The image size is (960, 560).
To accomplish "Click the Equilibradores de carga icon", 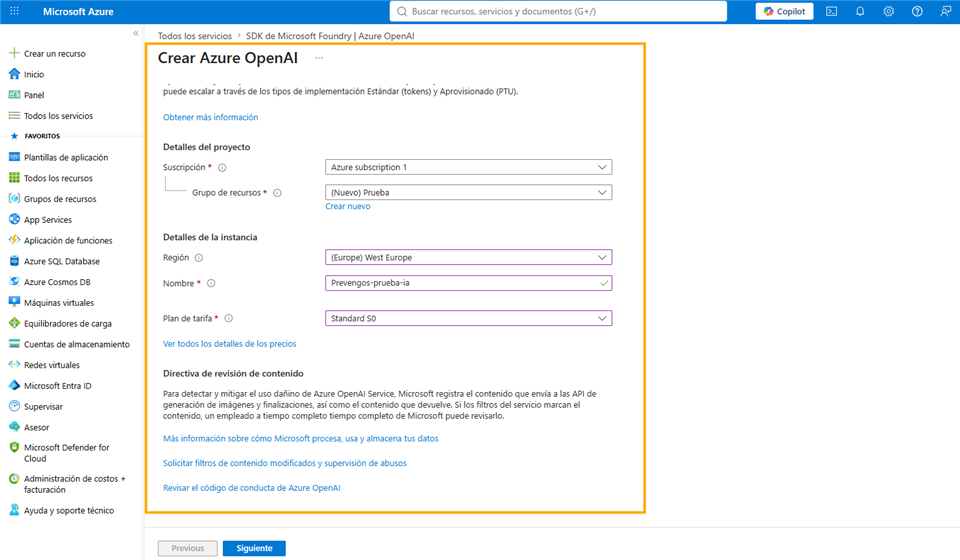I will point(14,323).
